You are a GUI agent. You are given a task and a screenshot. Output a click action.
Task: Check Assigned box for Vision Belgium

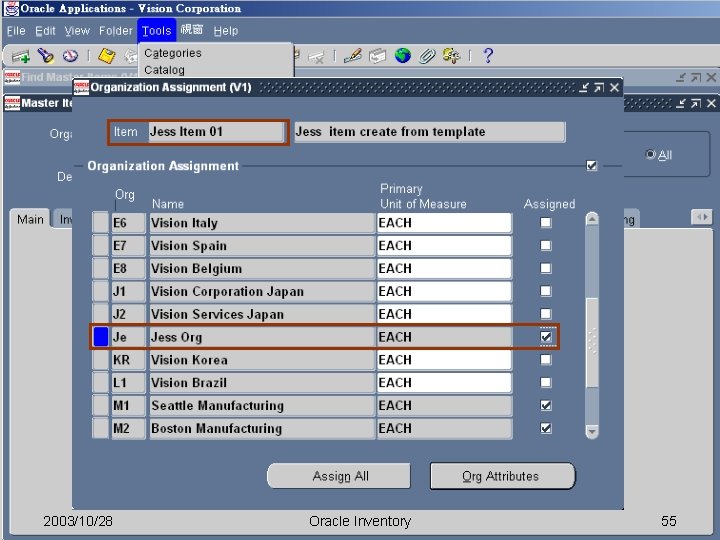click(546, 268)
